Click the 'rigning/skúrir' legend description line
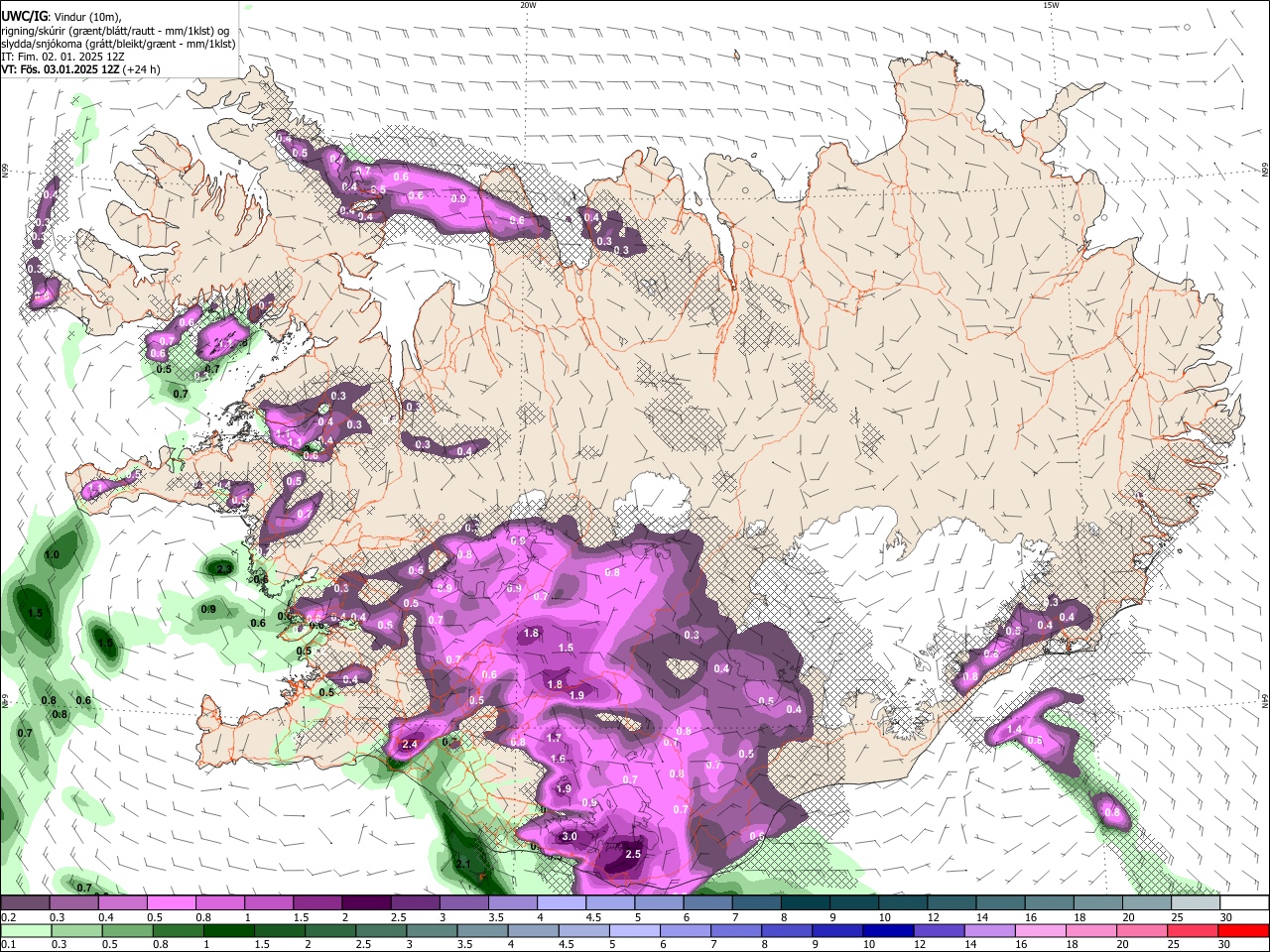The image size is (1270, 952). point(115,31)
